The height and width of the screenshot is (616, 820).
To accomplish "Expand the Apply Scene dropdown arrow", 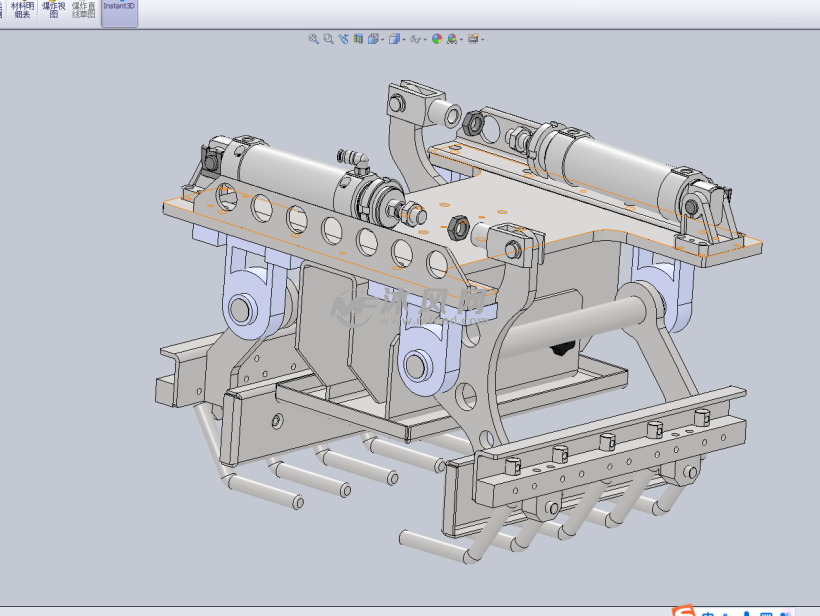I will tap(461, 40).
